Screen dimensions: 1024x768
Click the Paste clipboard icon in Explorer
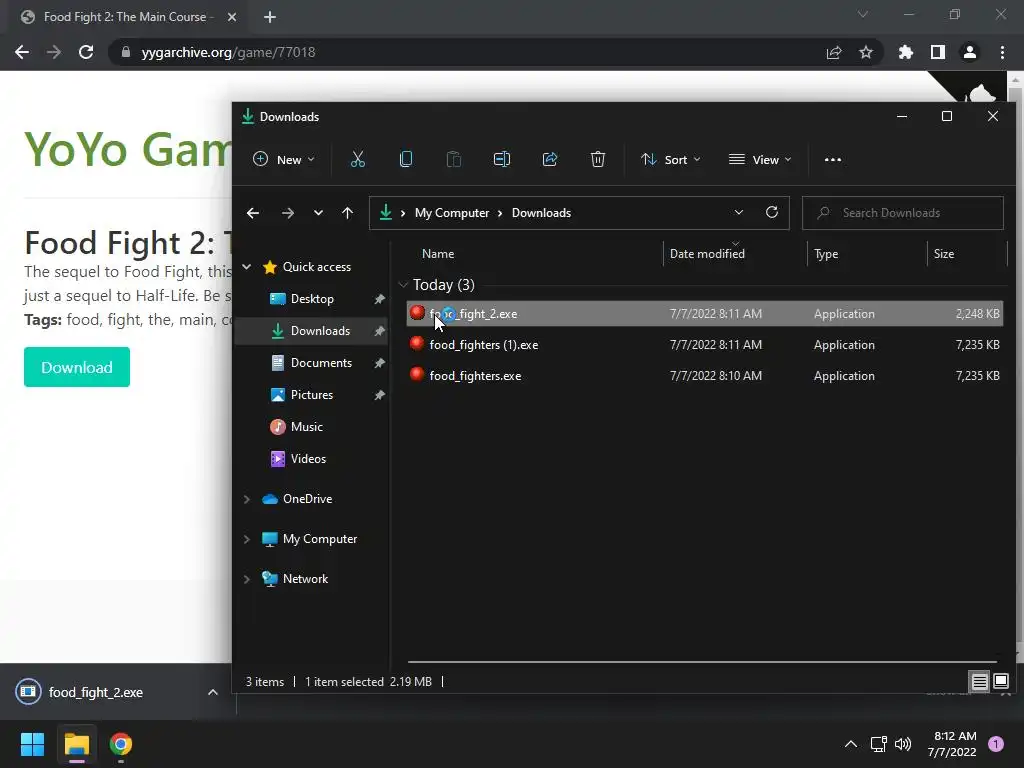point(453,159)
